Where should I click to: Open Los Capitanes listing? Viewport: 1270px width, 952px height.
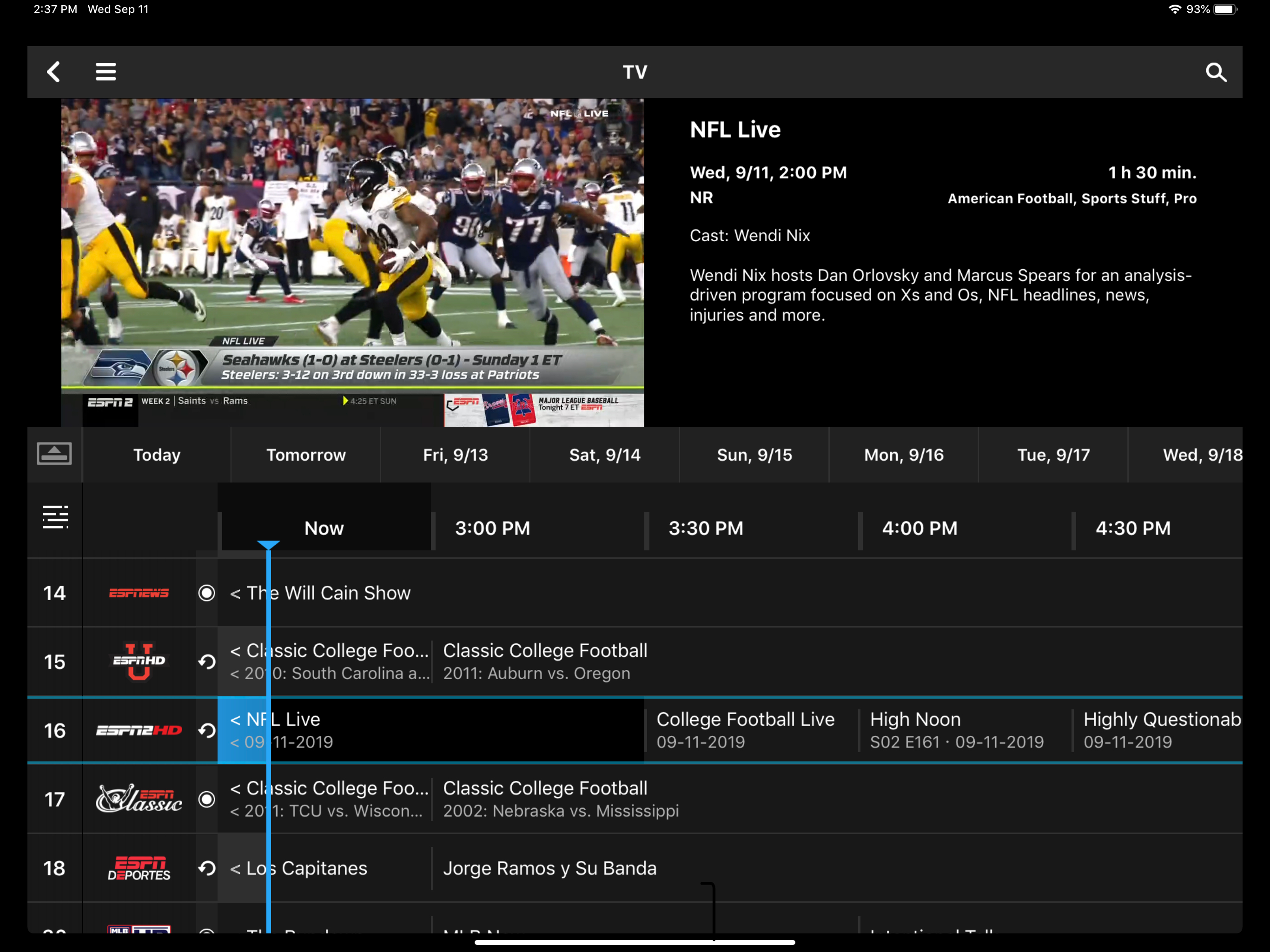click(x=324, y=868)
